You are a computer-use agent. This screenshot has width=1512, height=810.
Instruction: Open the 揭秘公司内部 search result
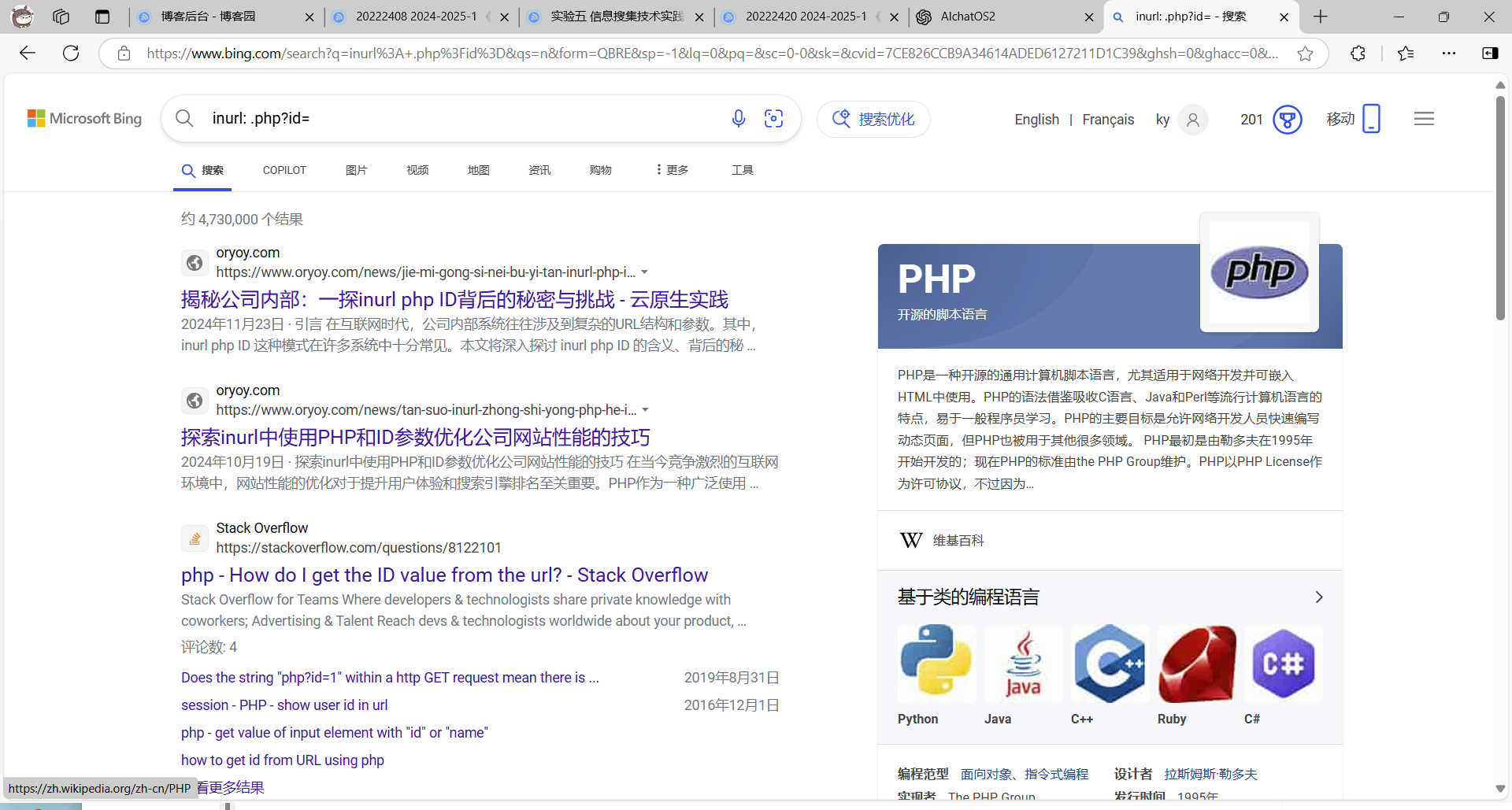click(454, 300)
